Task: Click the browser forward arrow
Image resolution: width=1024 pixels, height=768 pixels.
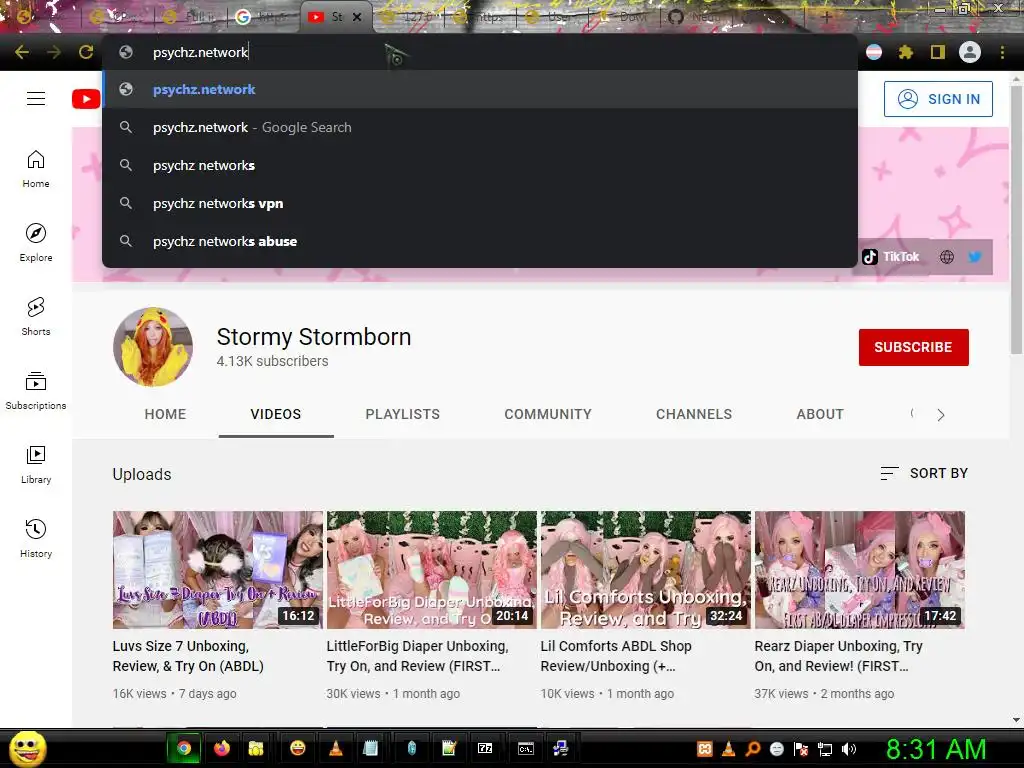Action: point(54,52)
